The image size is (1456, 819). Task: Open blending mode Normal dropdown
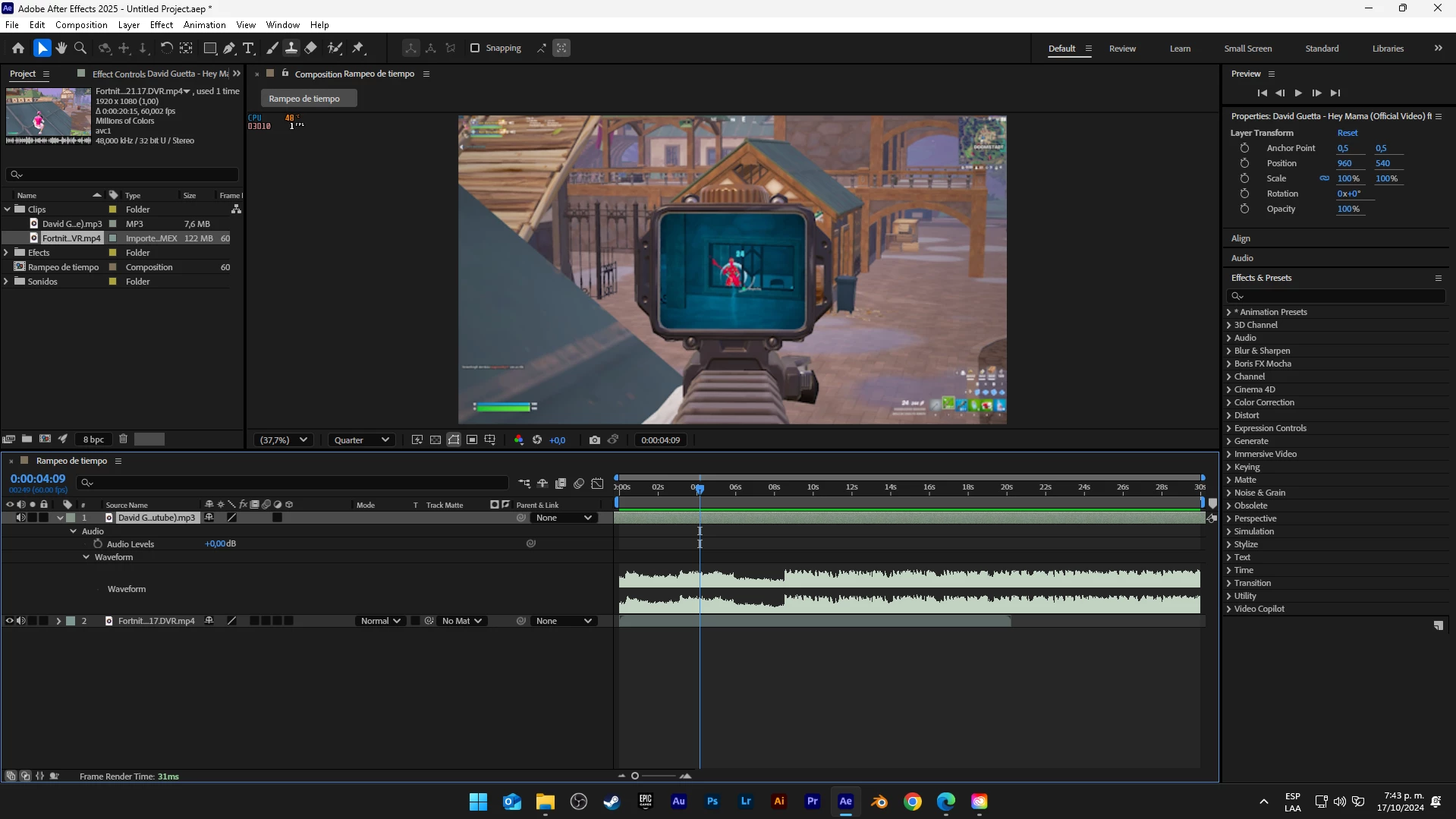(x=380, y=621)
